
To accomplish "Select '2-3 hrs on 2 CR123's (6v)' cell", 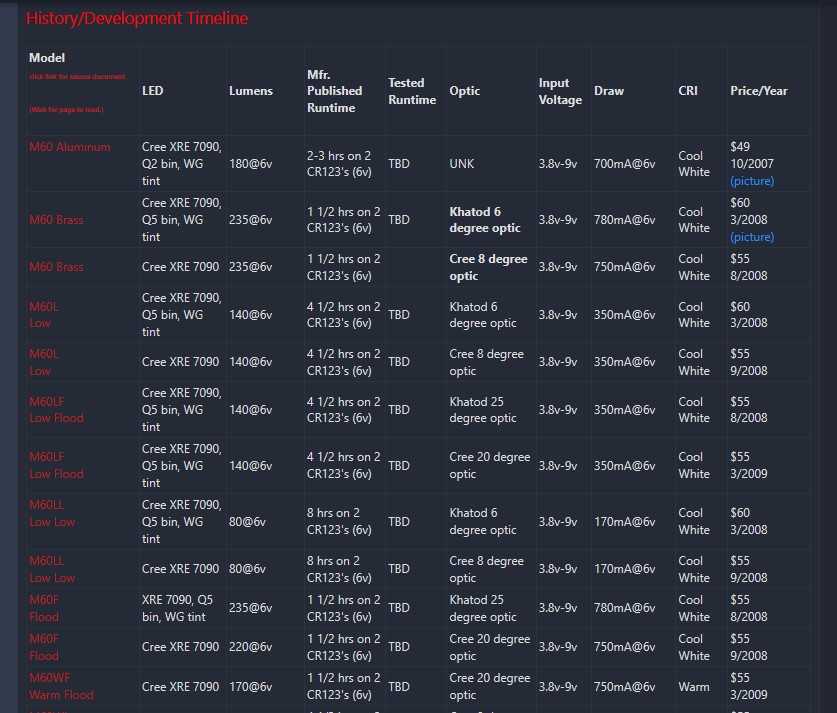I will tap(339, 164).
